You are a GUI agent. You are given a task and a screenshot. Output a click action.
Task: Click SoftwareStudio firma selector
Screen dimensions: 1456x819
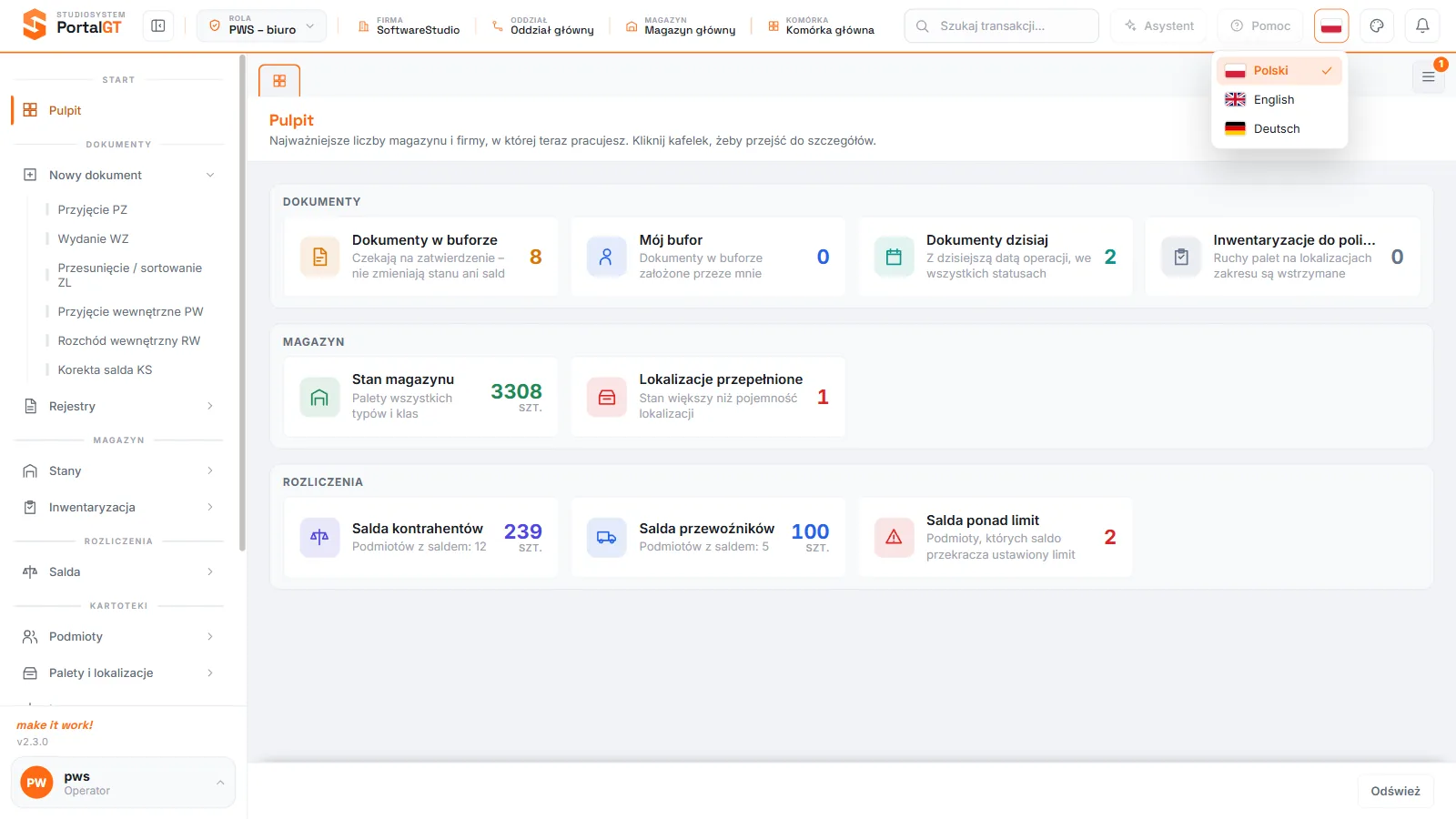click(409, 26)
